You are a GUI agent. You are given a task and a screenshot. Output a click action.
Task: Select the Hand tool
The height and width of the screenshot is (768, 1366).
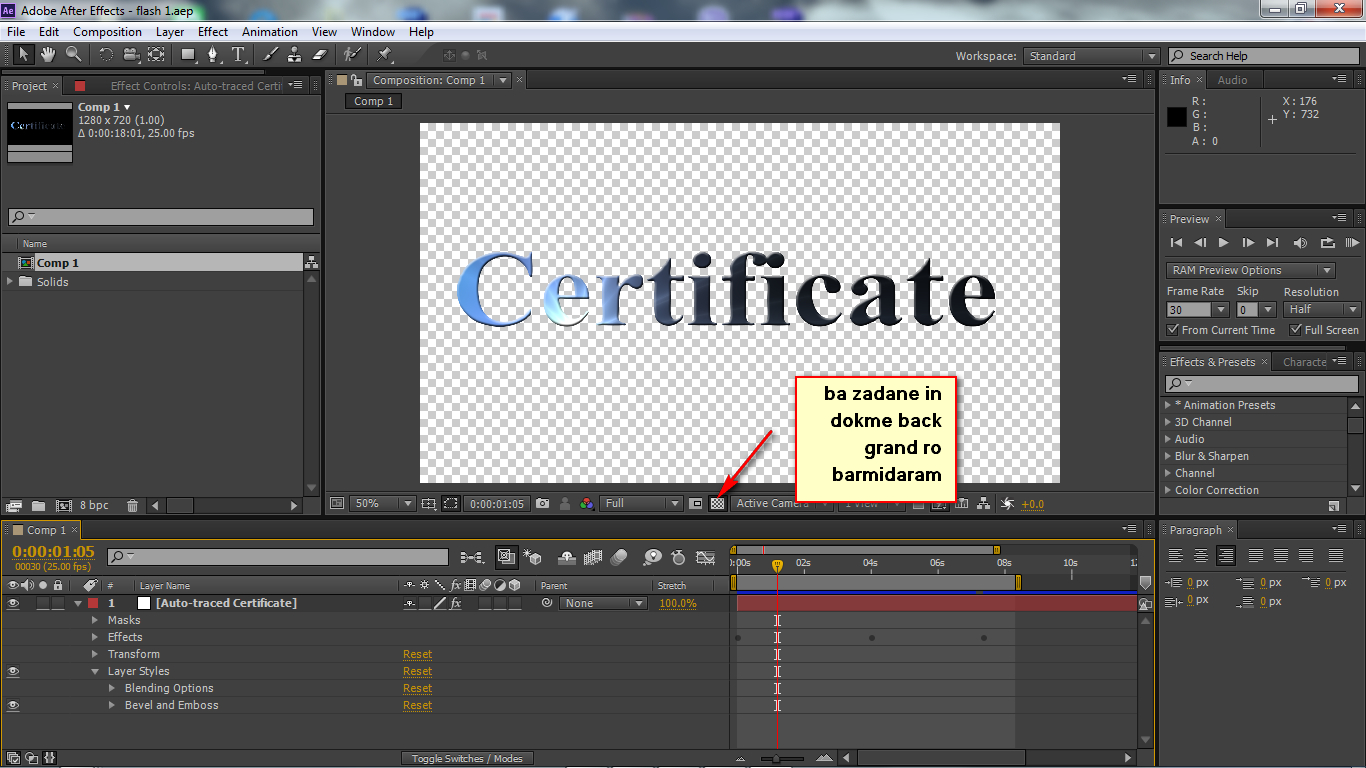tap(47, 54)
